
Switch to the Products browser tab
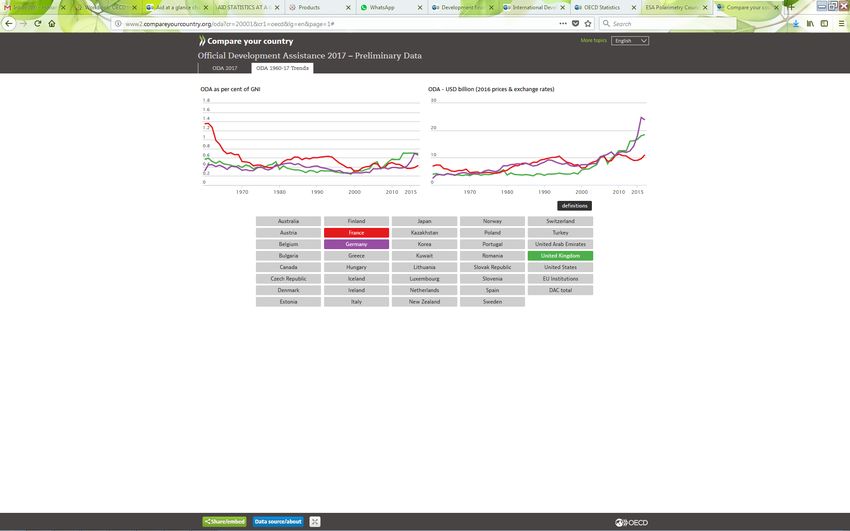coord(320,8)
